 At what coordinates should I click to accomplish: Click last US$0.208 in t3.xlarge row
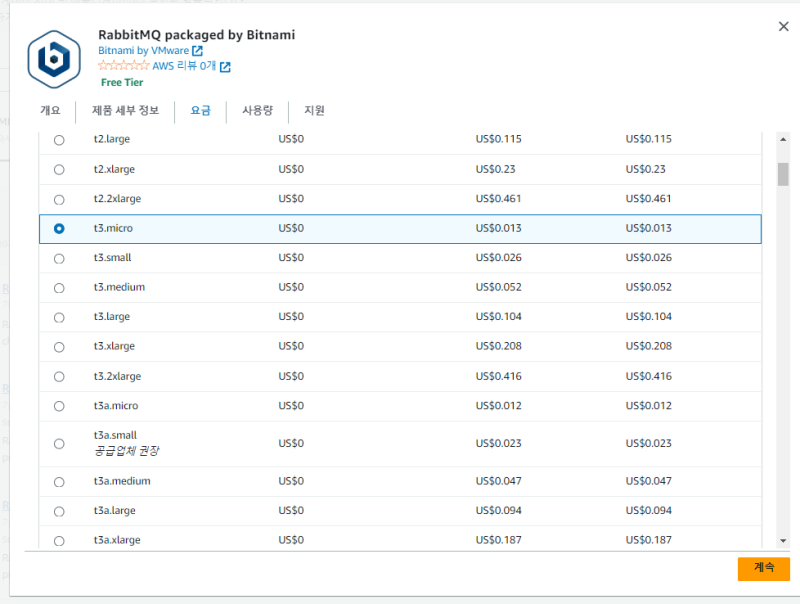pyautogui.click(x=648, y=346)
